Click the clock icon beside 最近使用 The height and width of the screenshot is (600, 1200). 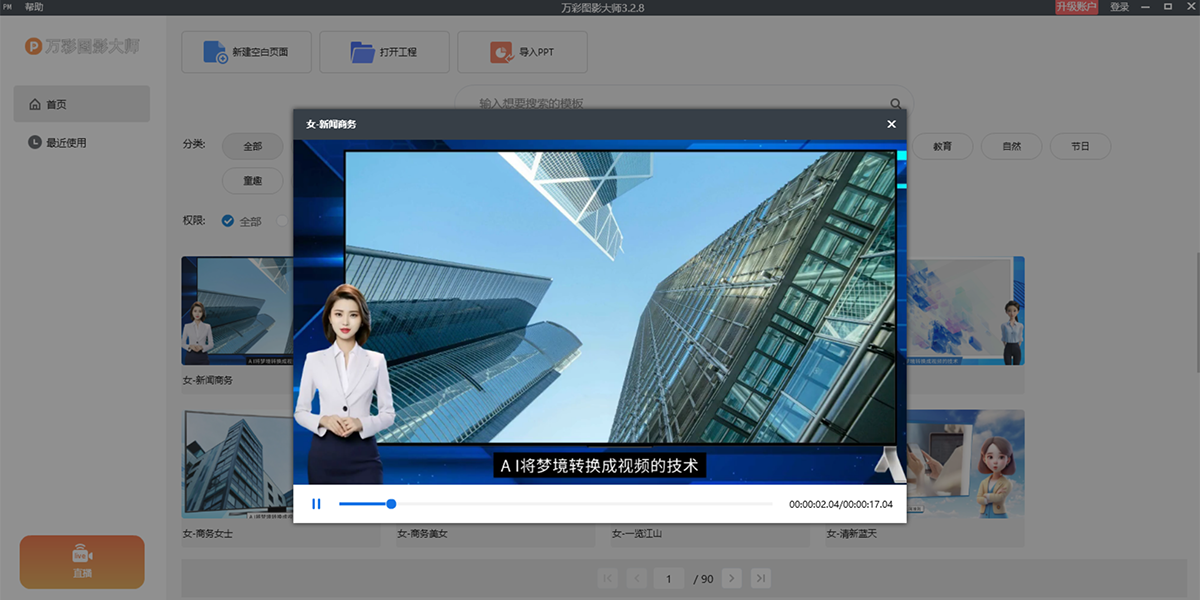35,143
